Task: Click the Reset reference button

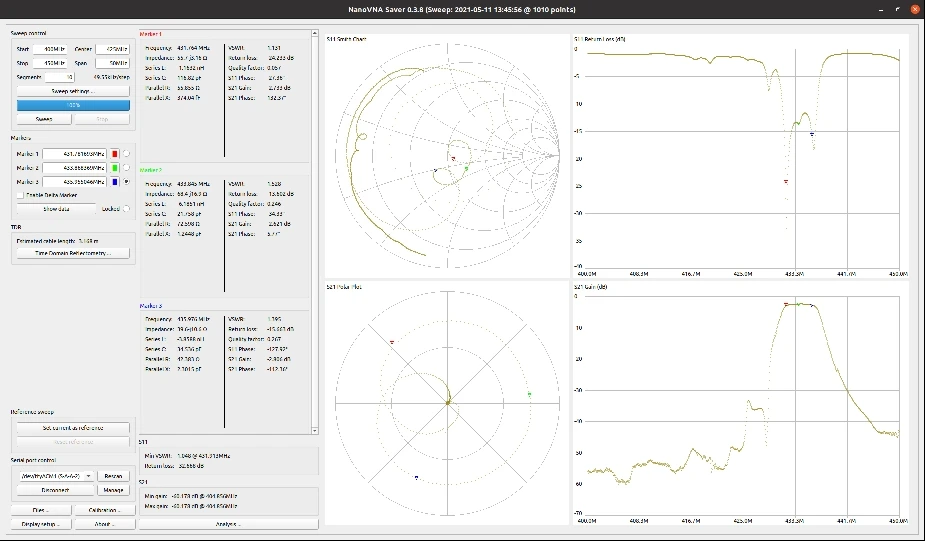Action: pyautogui.click(x=73, y=442)
